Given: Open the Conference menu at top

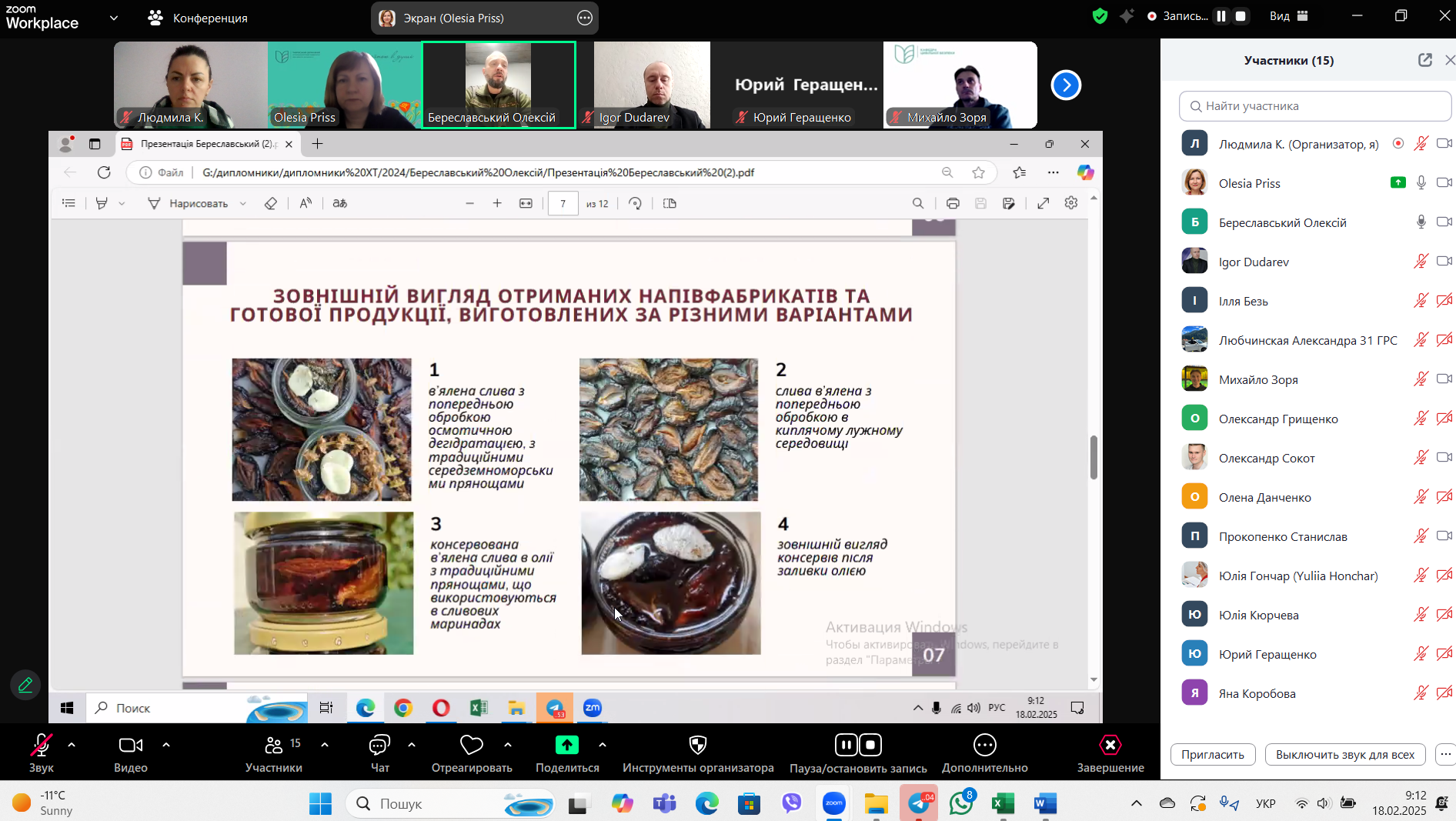Looking at the screenshot, I should click(x=198, y=18).
